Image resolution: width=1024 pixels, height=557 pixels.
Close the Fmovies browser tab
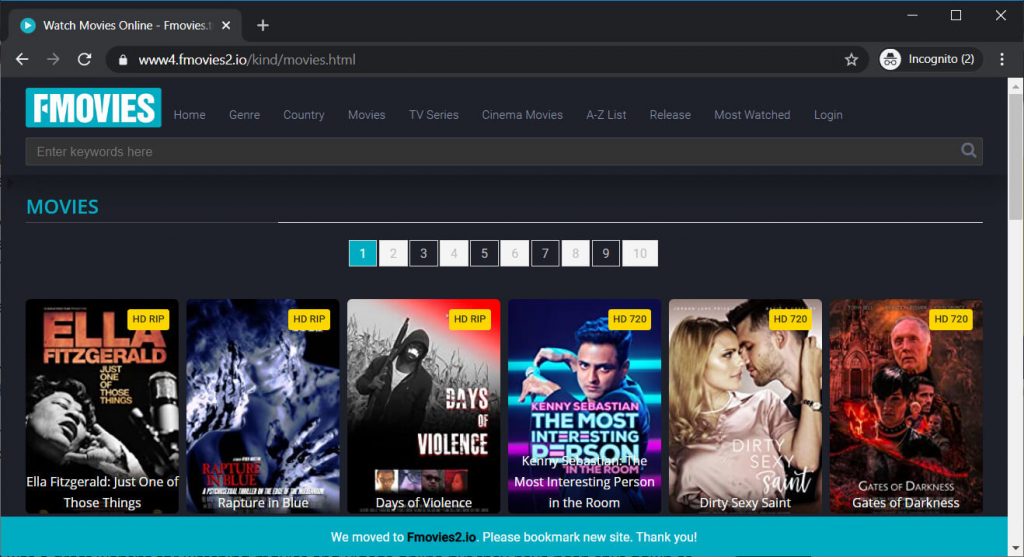(x=226, y=25)
